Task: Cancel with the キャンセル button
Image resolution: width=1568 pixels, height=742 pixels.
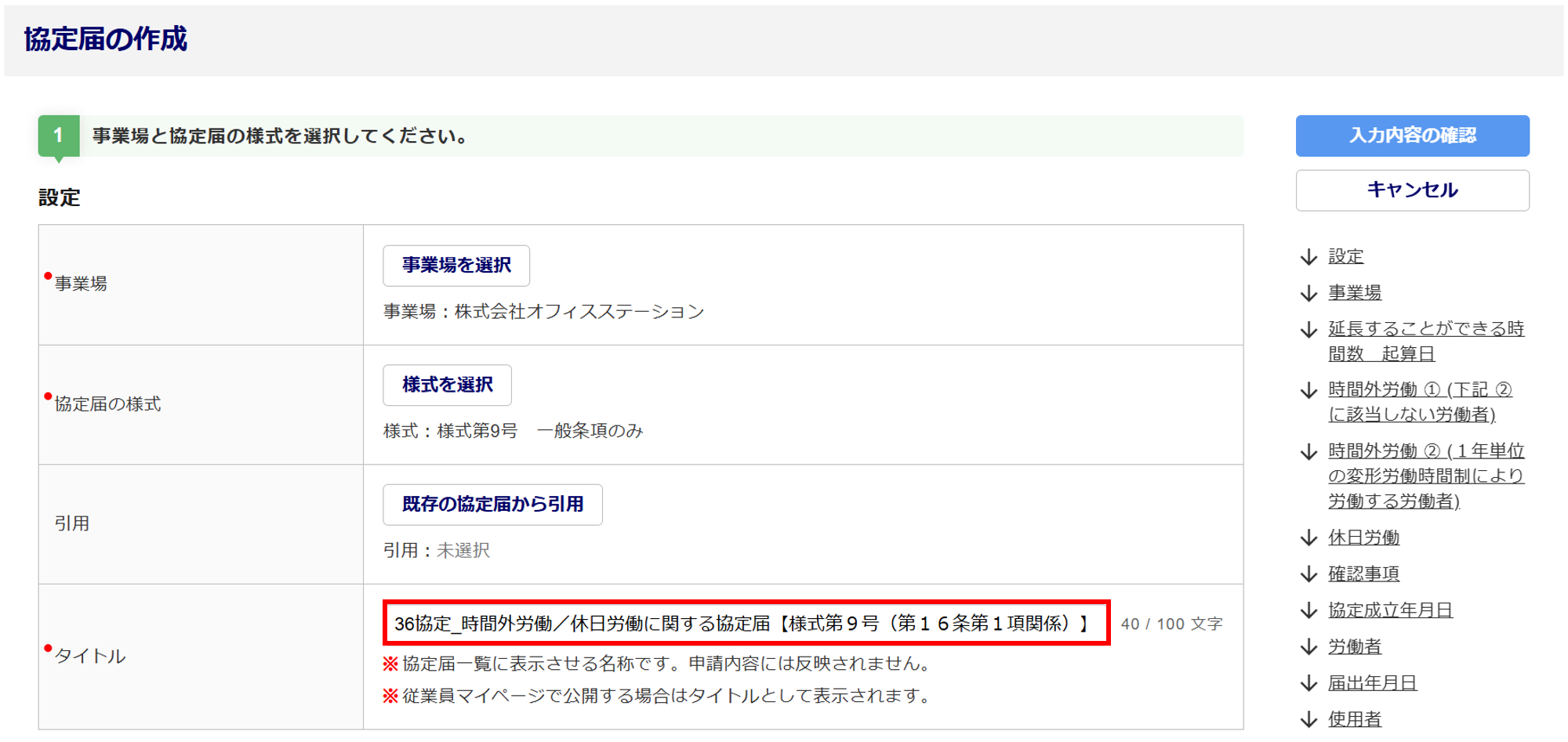Action: [x=1412, y=190]
